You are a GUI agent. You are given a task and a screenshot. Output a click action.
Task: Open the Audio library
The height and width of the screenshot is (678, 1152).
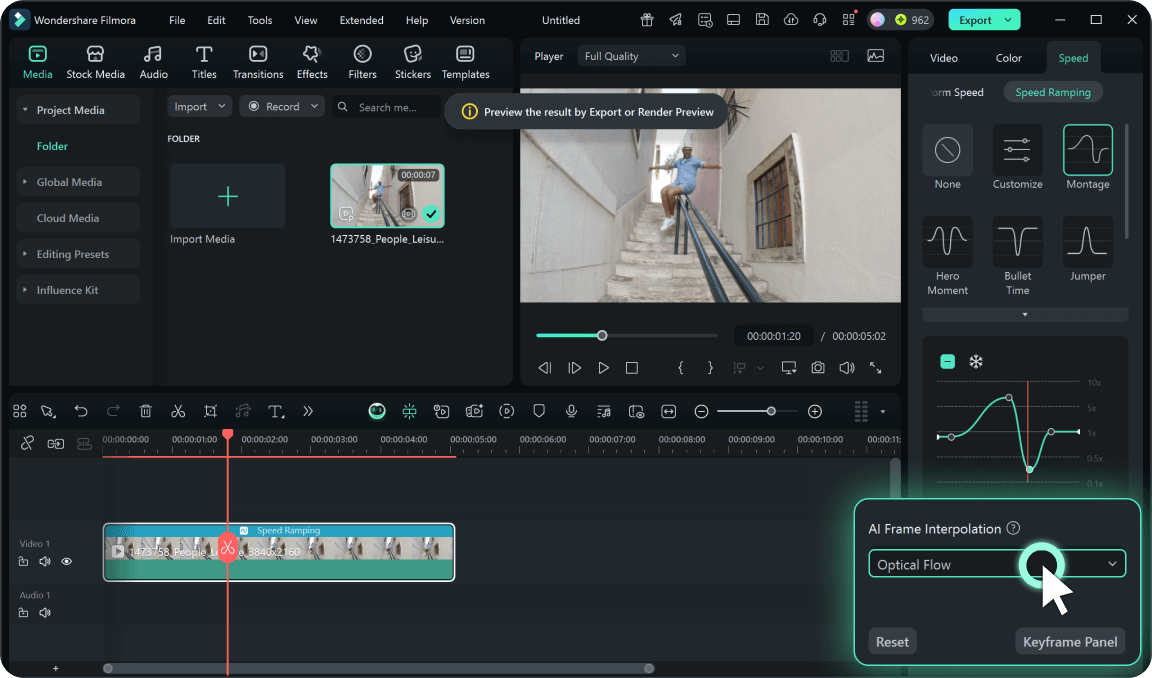click(x=153, y=62)
